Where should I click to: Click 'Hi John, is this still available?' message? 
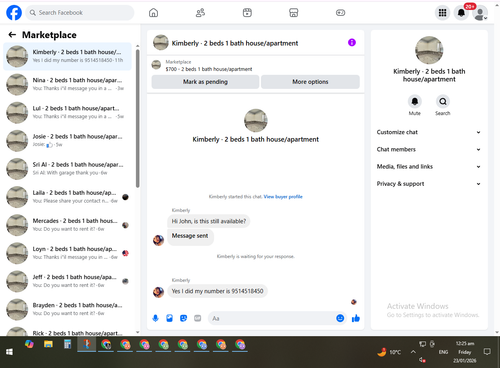[209, 221]
